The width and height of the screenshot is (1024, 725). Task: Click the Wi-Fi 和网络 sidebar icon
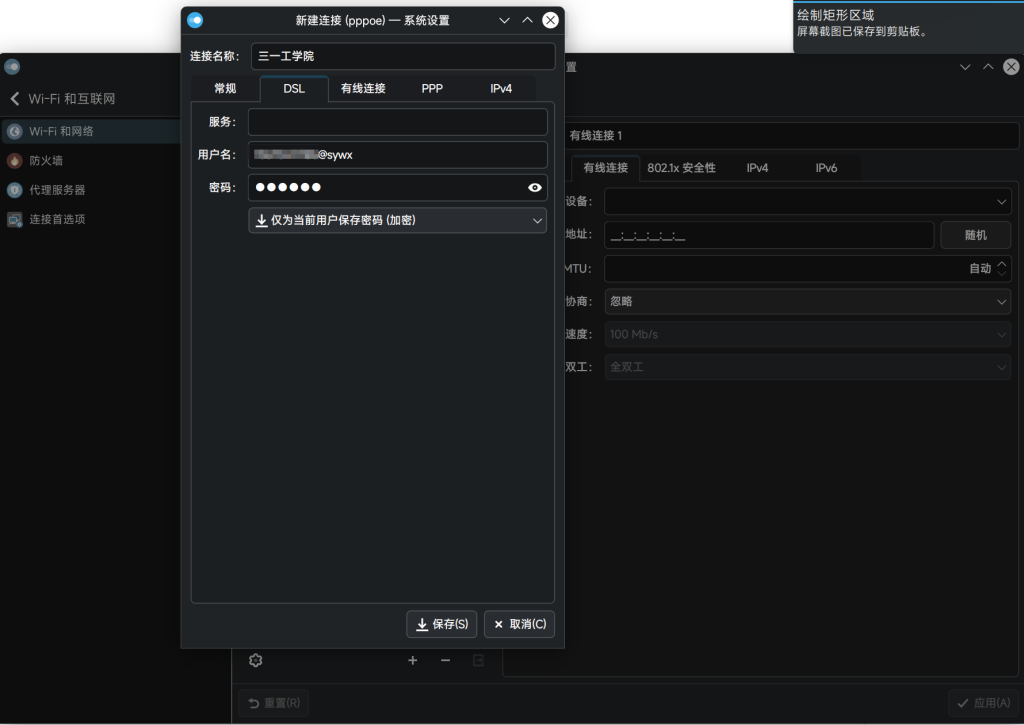coord(15,131)
